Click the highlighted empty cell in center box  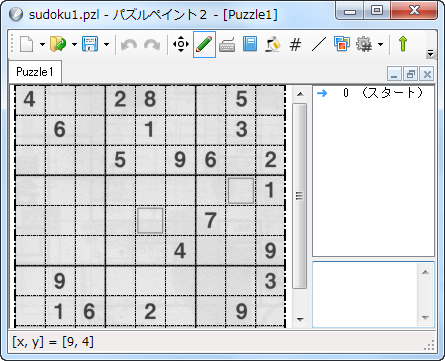point(150,220)
